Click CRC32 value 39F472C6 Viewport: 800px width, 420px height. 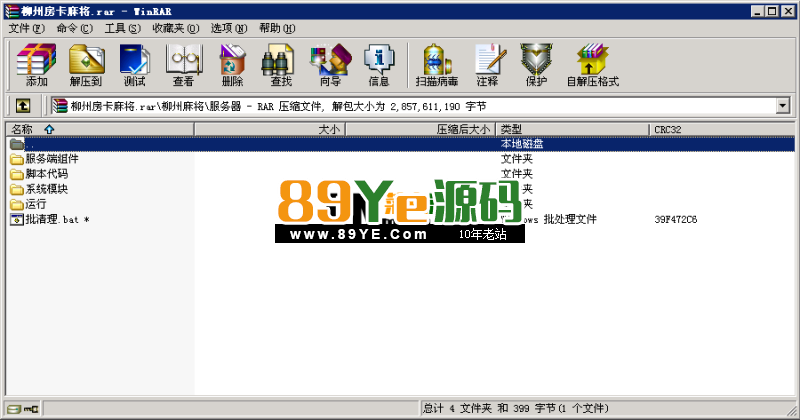(676, 219)
